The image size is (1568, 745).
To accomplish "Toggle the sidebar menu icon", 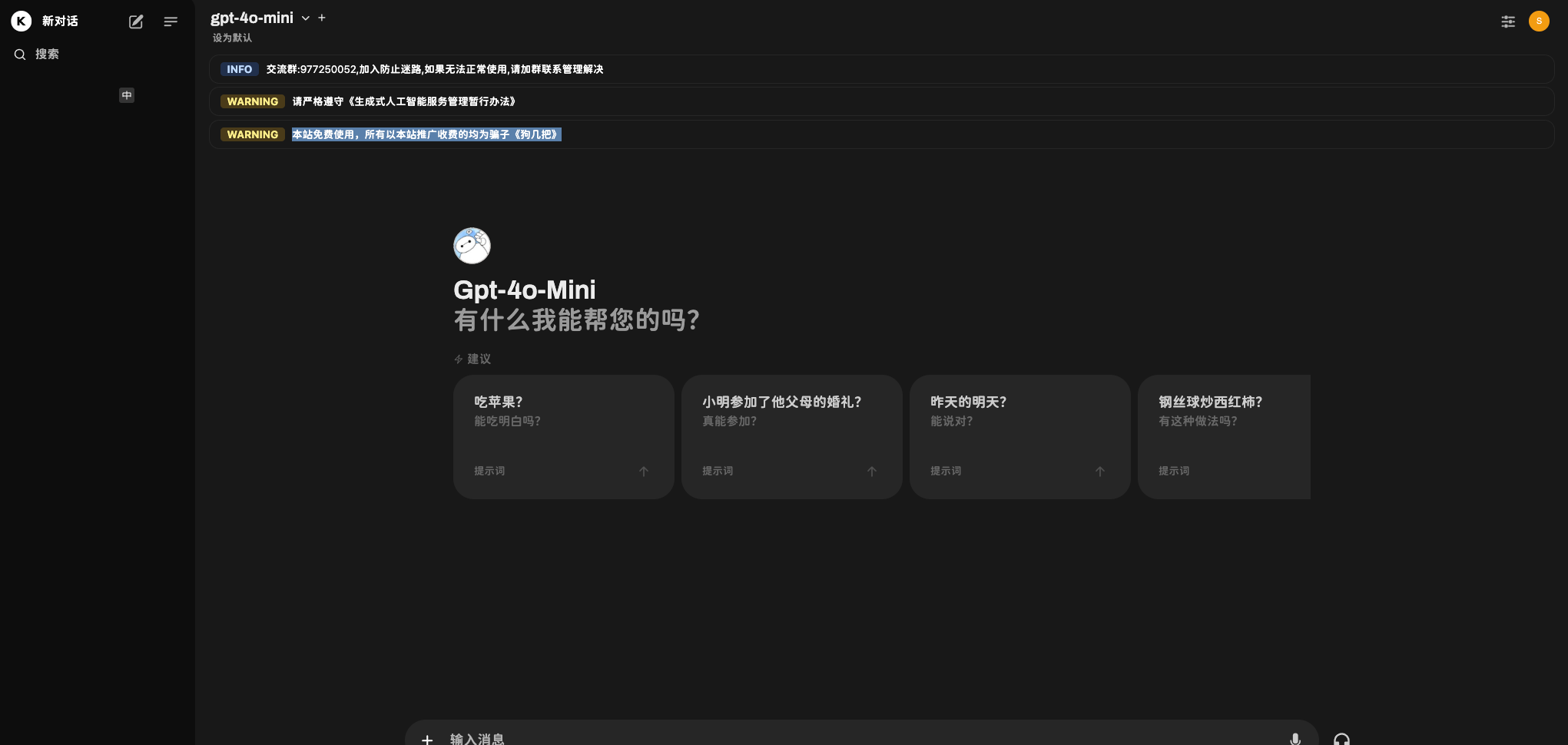I will [171, 22].
